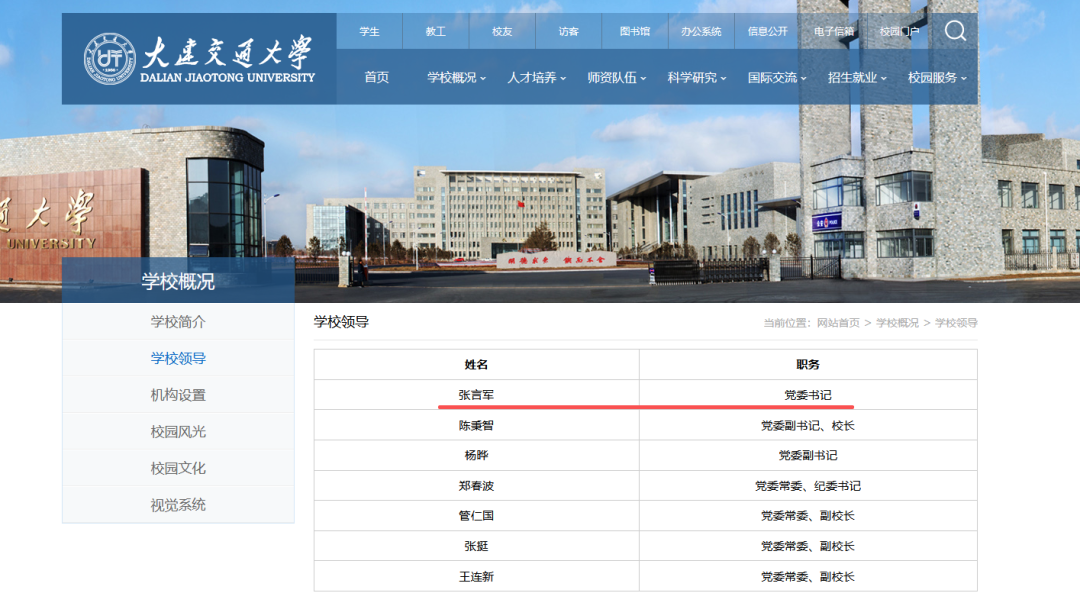
Task: Open 机构设置 from the sidebar
Action: 177,394
